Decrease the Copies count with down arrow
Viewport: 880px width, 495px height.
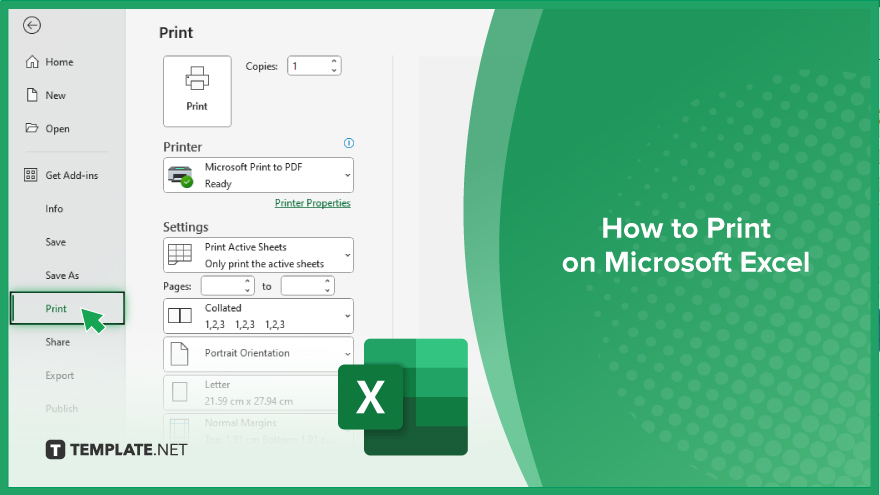pyautogui.click(x=334, y=71)
